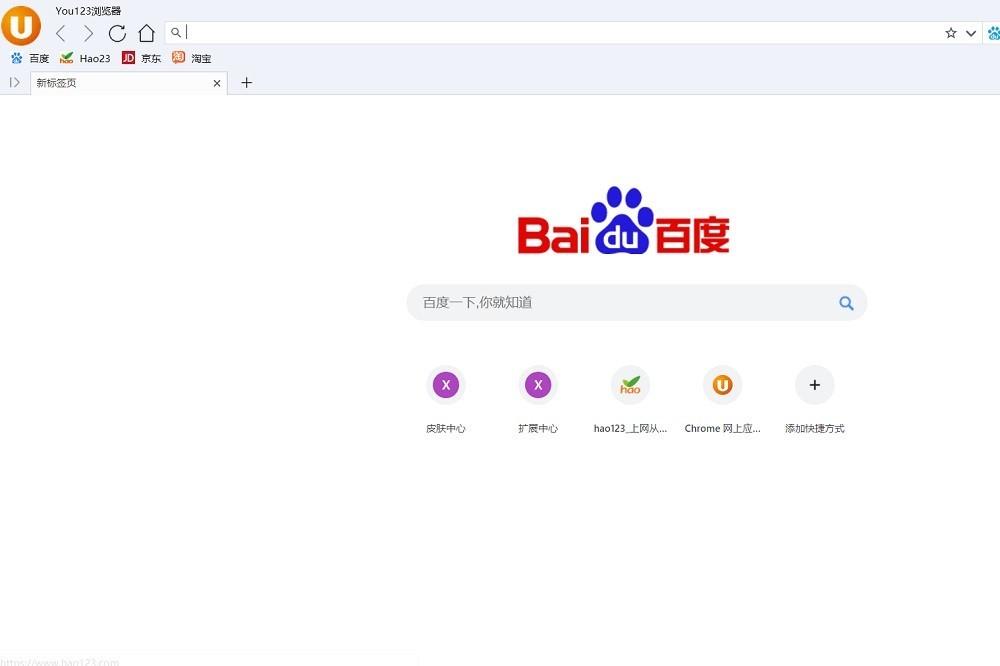Go back with the back arrow
This screenshot has width=1000, height=666.
pyautogui.click(x=61, y=33)
